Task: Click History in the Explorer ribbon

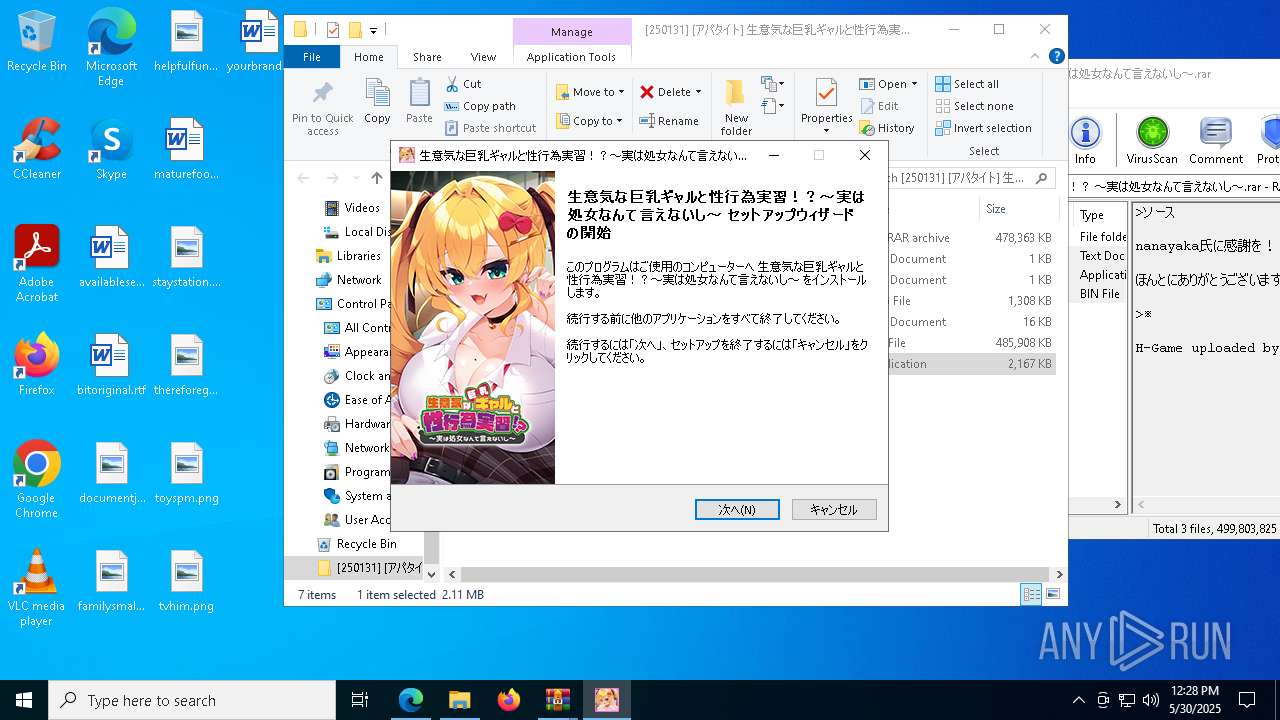Action: coord(887,128)
